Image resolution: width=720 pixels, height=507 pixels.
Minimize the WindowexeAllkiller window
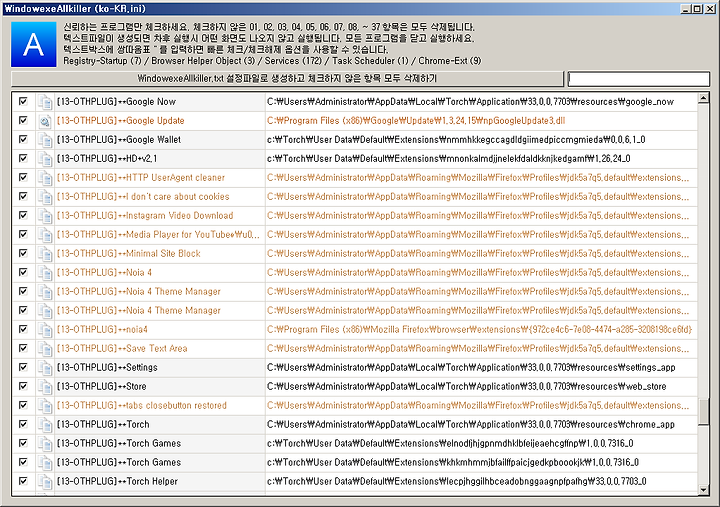[686, 9]
